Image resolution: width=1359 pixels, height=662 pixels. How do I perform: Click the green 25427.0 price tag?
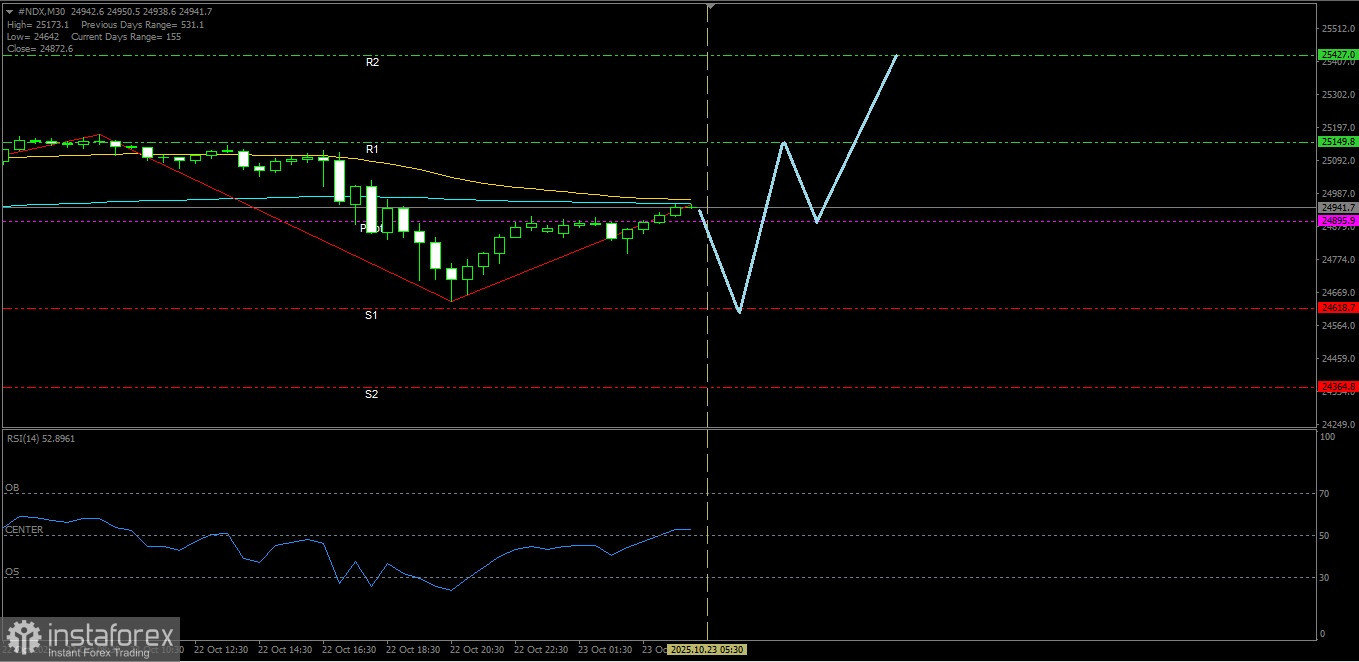click(1338, 55)
